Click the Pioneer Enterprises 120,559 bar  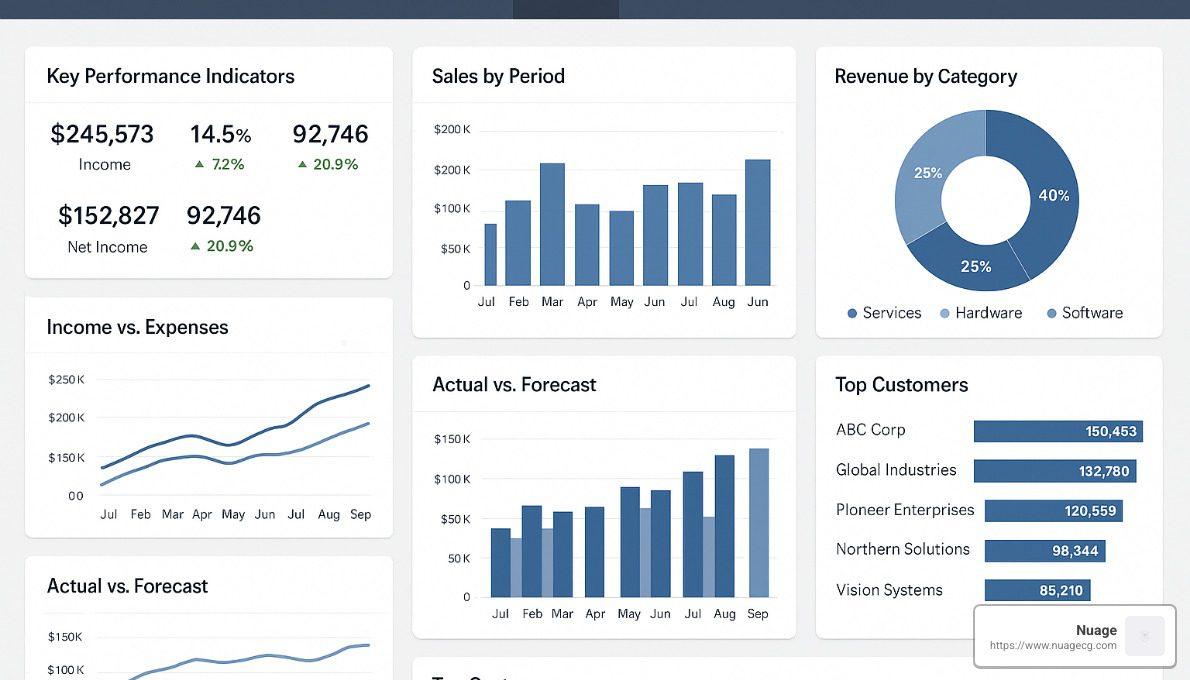click(x=1053, y=510)
